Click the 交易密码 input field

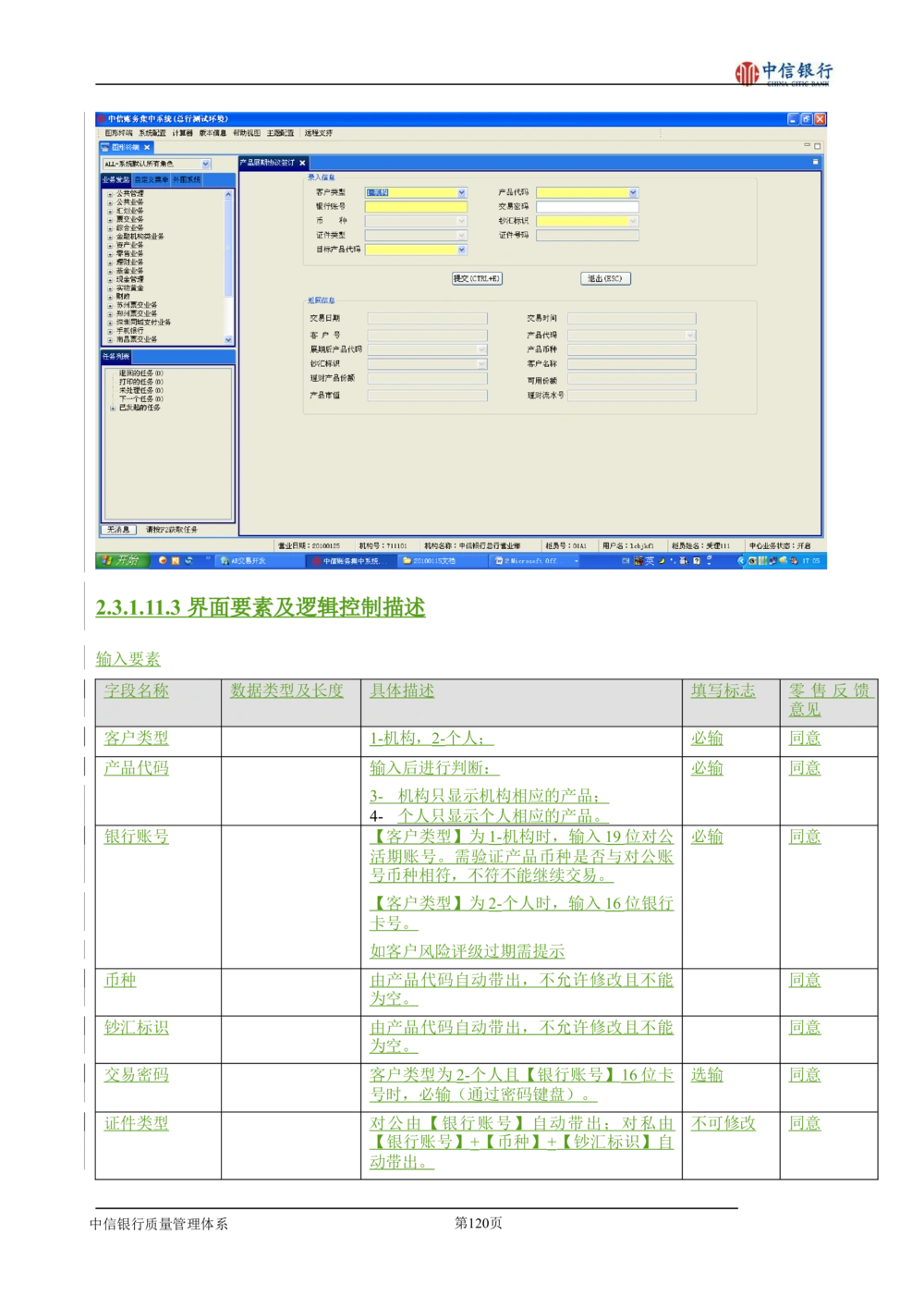[587, 207]
